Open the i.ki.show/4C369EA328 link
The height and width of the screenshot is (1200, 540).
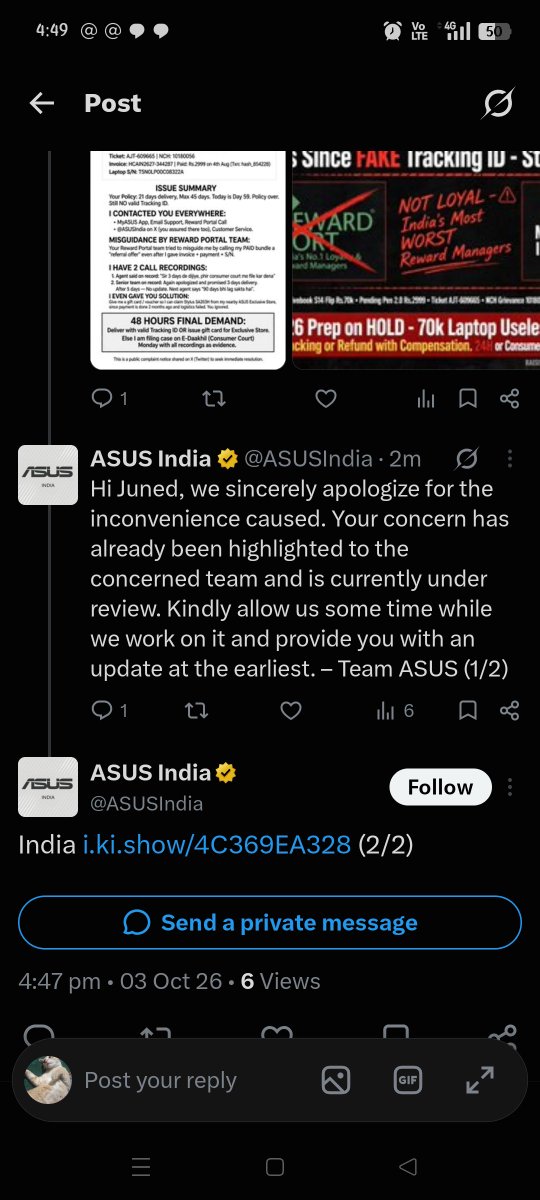216,845
